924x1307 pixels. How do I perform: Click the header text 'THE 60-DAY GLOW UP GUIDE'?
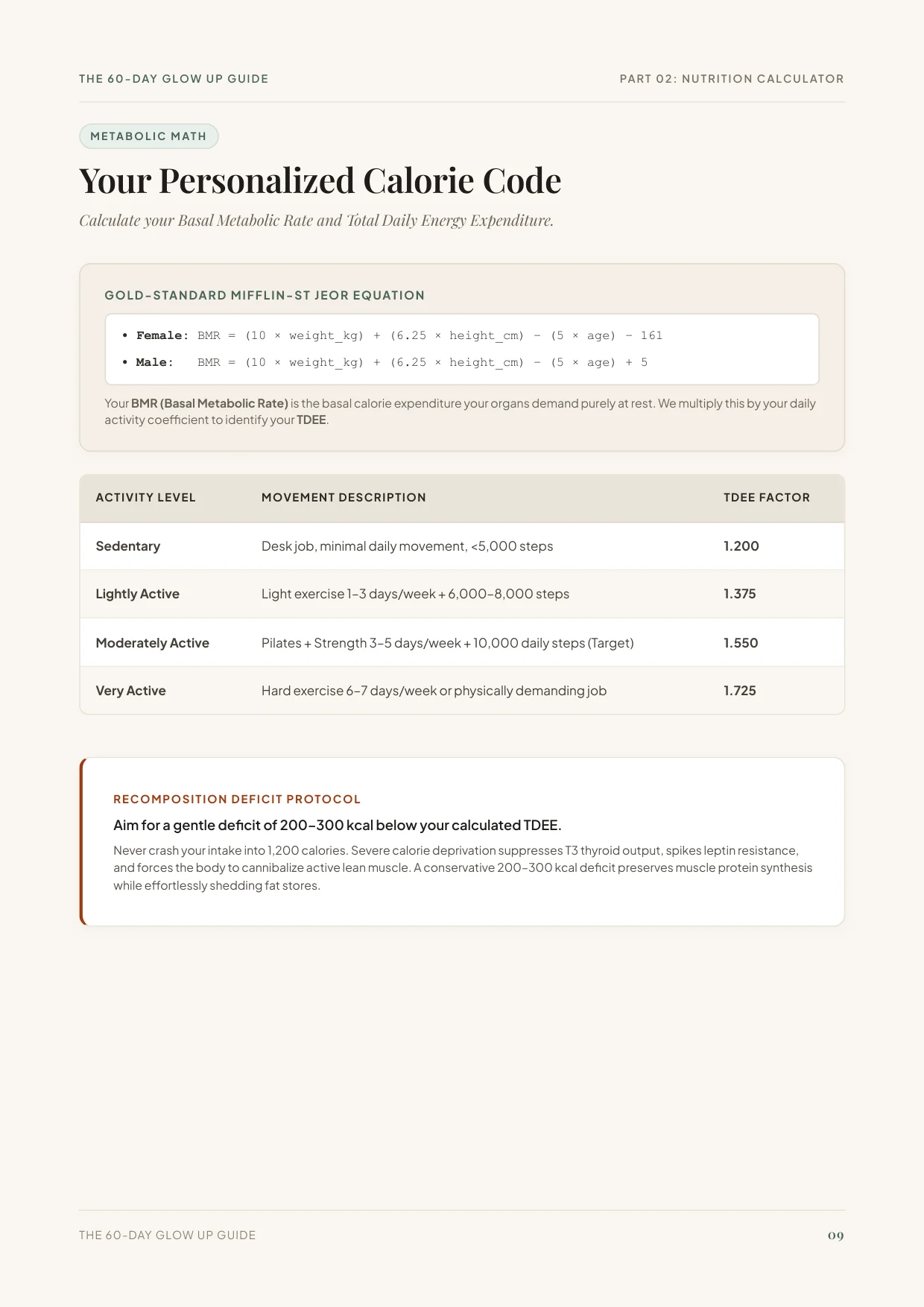[174, 79]
